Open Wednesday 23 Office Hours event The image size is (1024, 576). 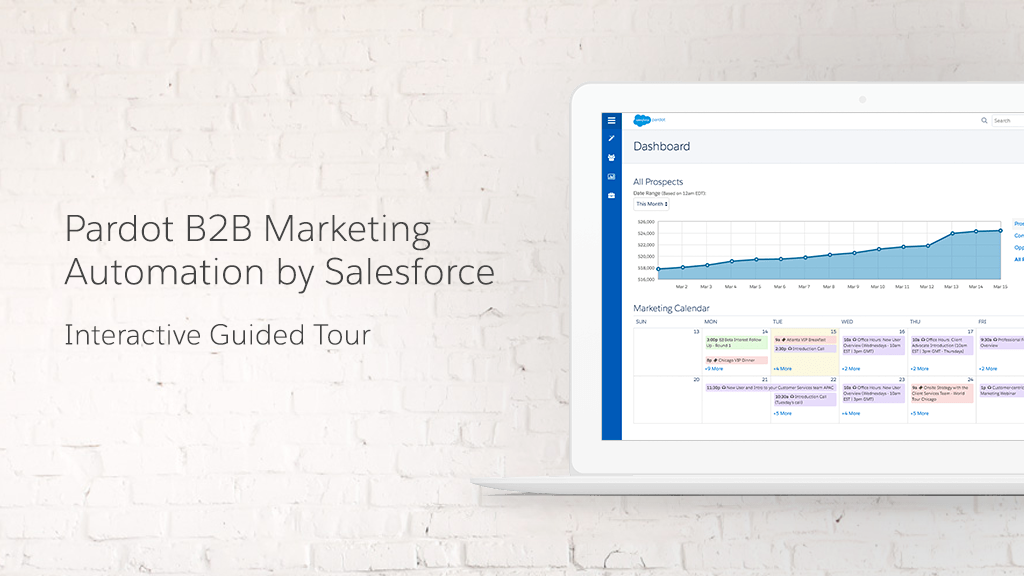coord(873,393)
